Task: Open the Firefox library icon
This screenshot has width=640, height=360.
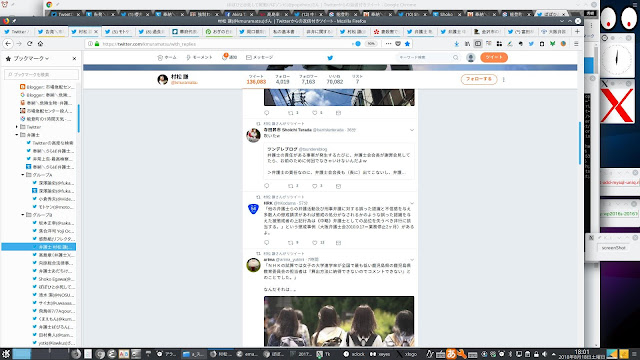Action: tap(467, 44)
